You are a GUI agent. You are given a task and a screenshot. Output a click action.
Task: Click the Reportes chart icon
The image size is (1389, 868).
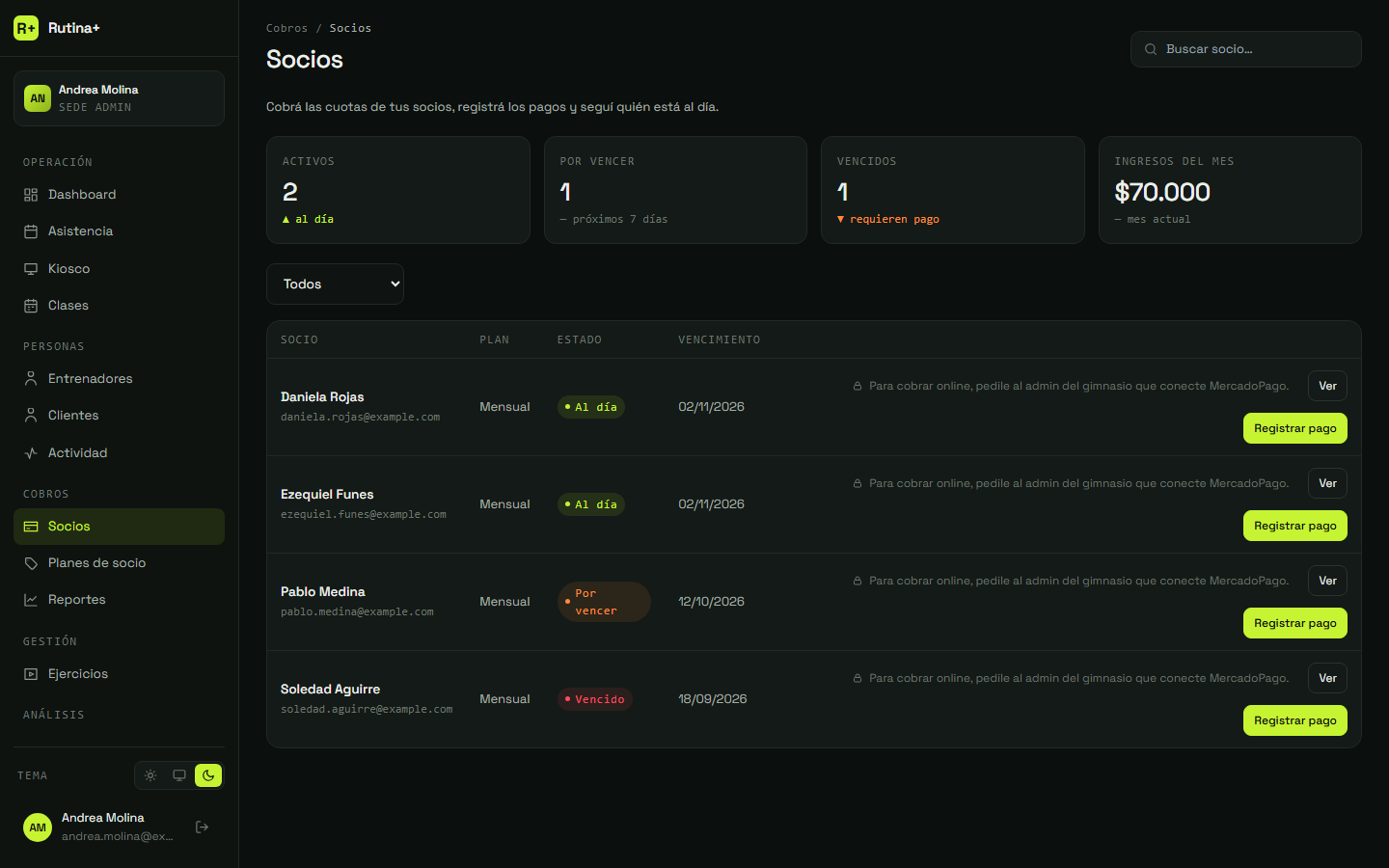[31, 600]
